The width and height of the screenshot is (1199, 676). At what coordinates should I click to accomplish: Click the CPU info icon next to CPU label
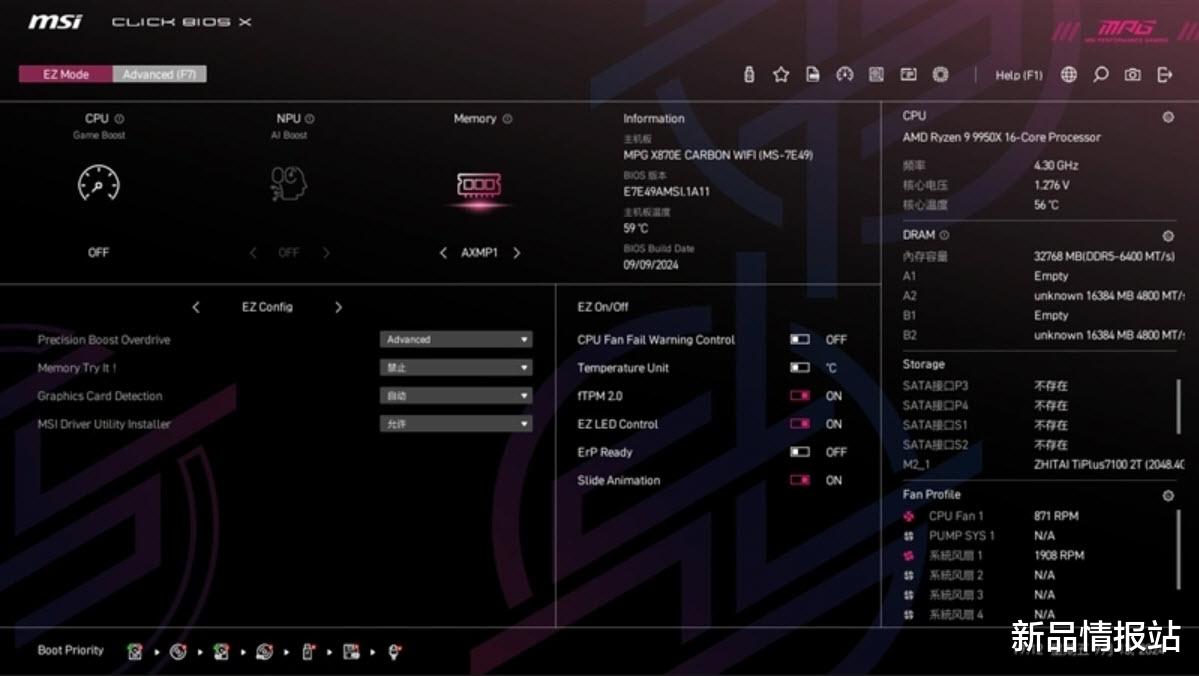119,119
